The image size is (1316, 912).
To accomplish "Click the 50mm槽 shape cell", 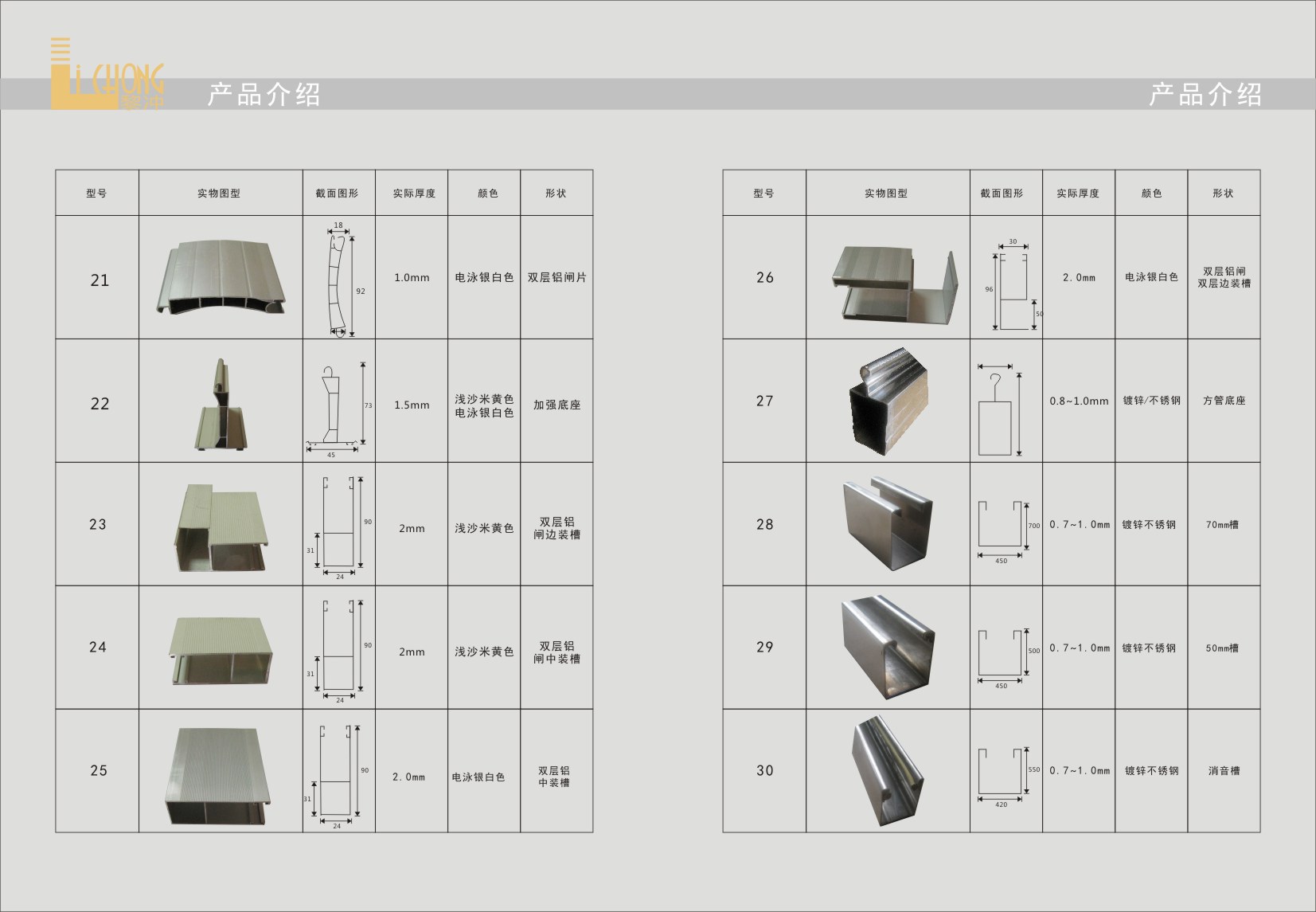I will click(x=1222, y=648).
